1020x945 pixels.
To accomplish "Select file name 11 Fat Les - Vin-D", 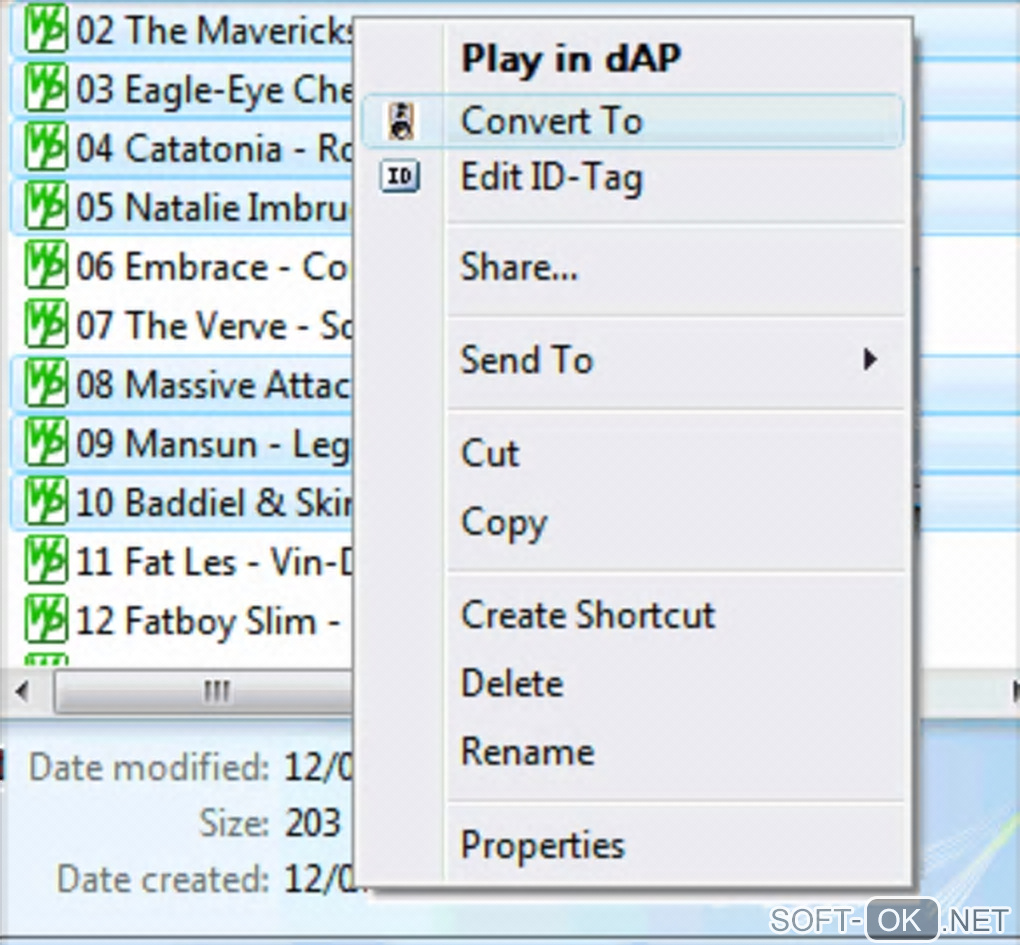I will pos(214,561).
